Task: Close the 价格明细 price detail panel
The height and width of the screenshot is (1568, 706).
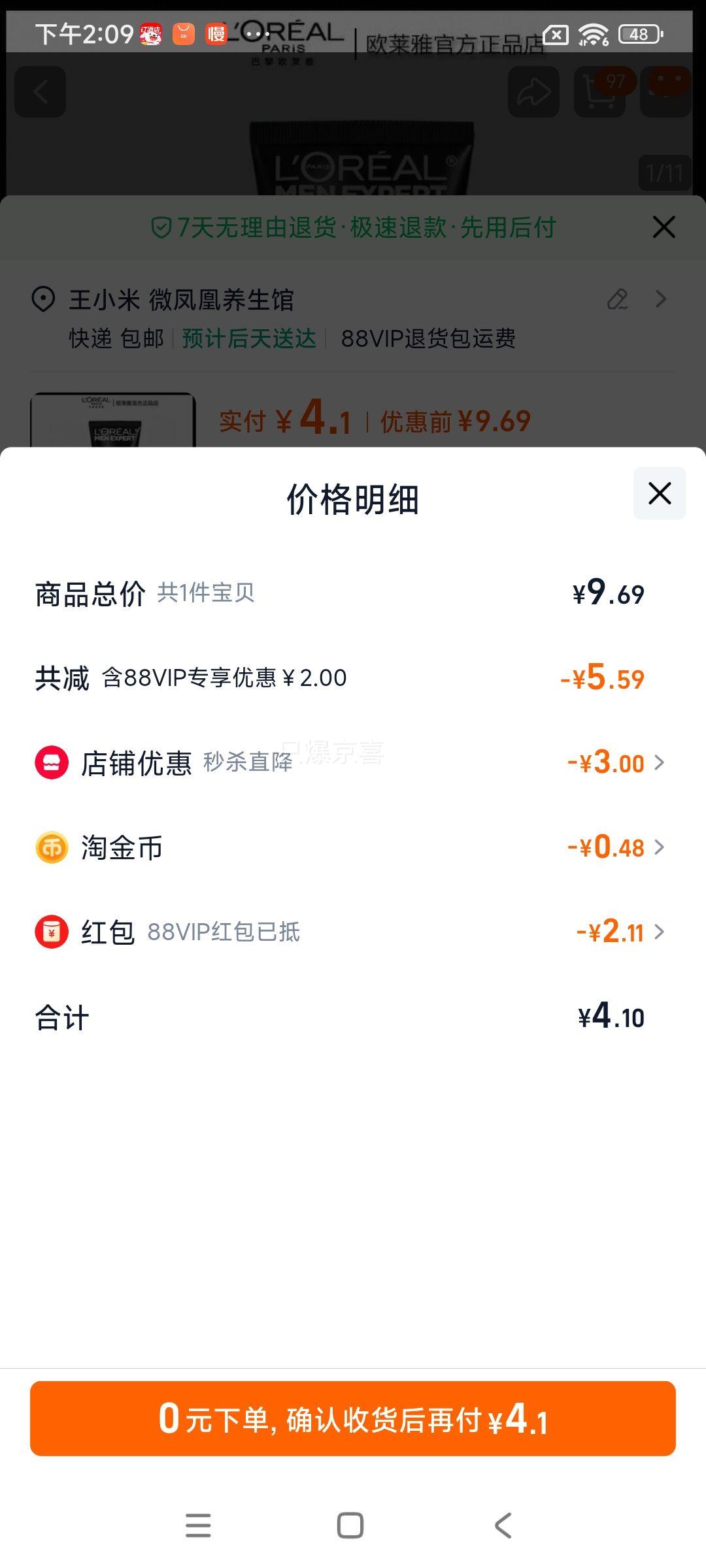Action: click(x=660, y=493)
